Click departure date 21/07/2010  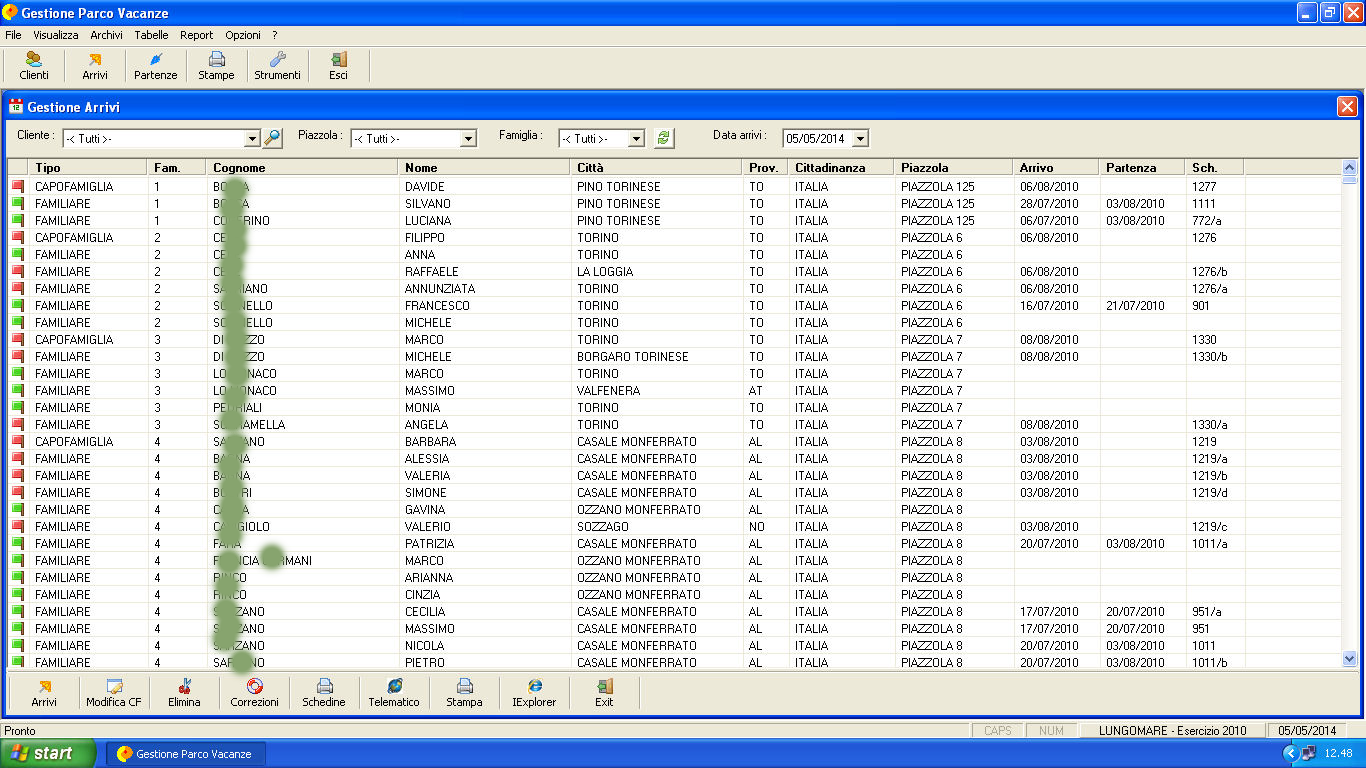coord(1135,305)
